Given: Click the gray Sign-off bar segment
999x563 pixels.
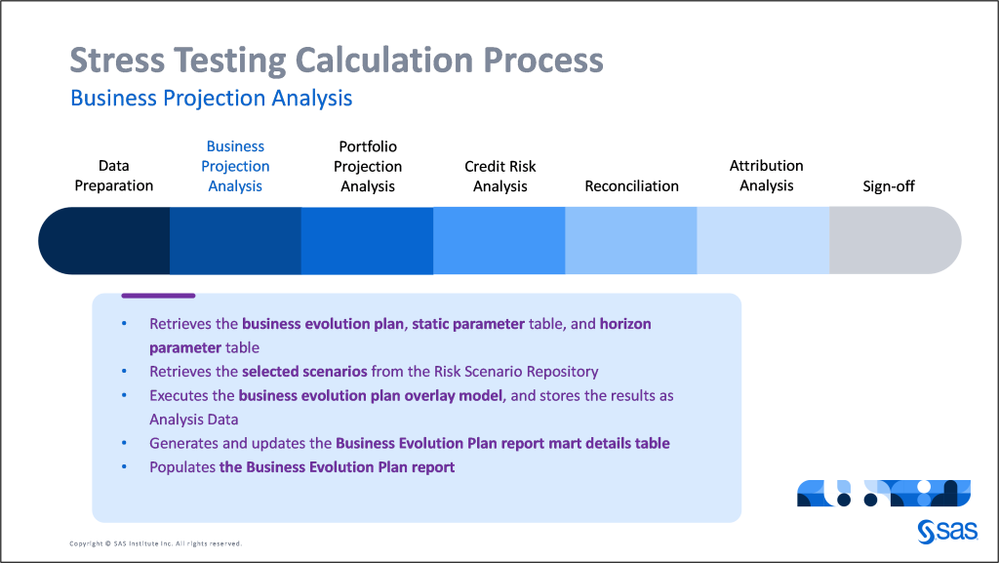Looking at the screenshot, I should [x=892, y=240].
